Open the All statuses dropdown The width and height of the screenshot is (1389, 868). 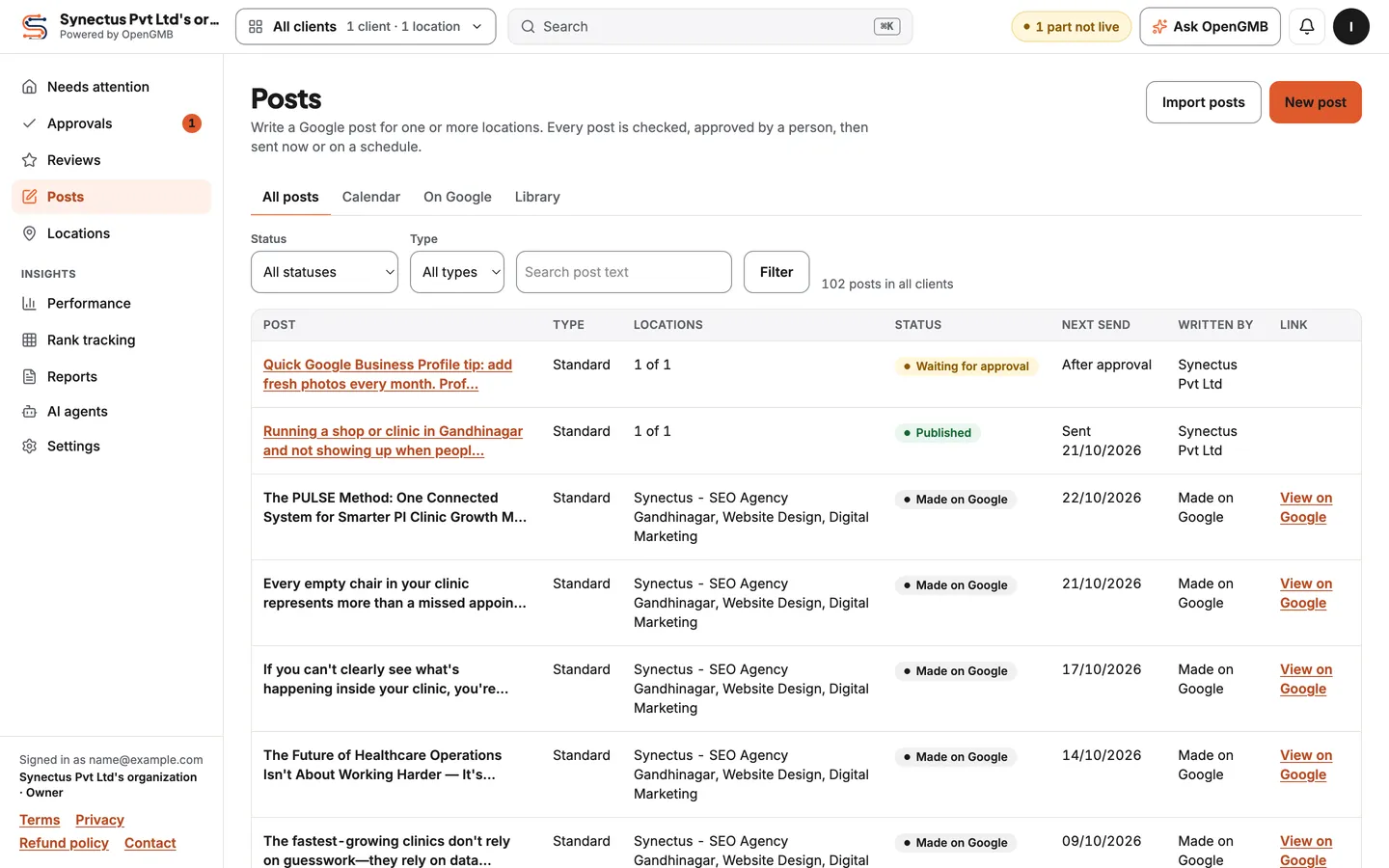tap(324, 272)
